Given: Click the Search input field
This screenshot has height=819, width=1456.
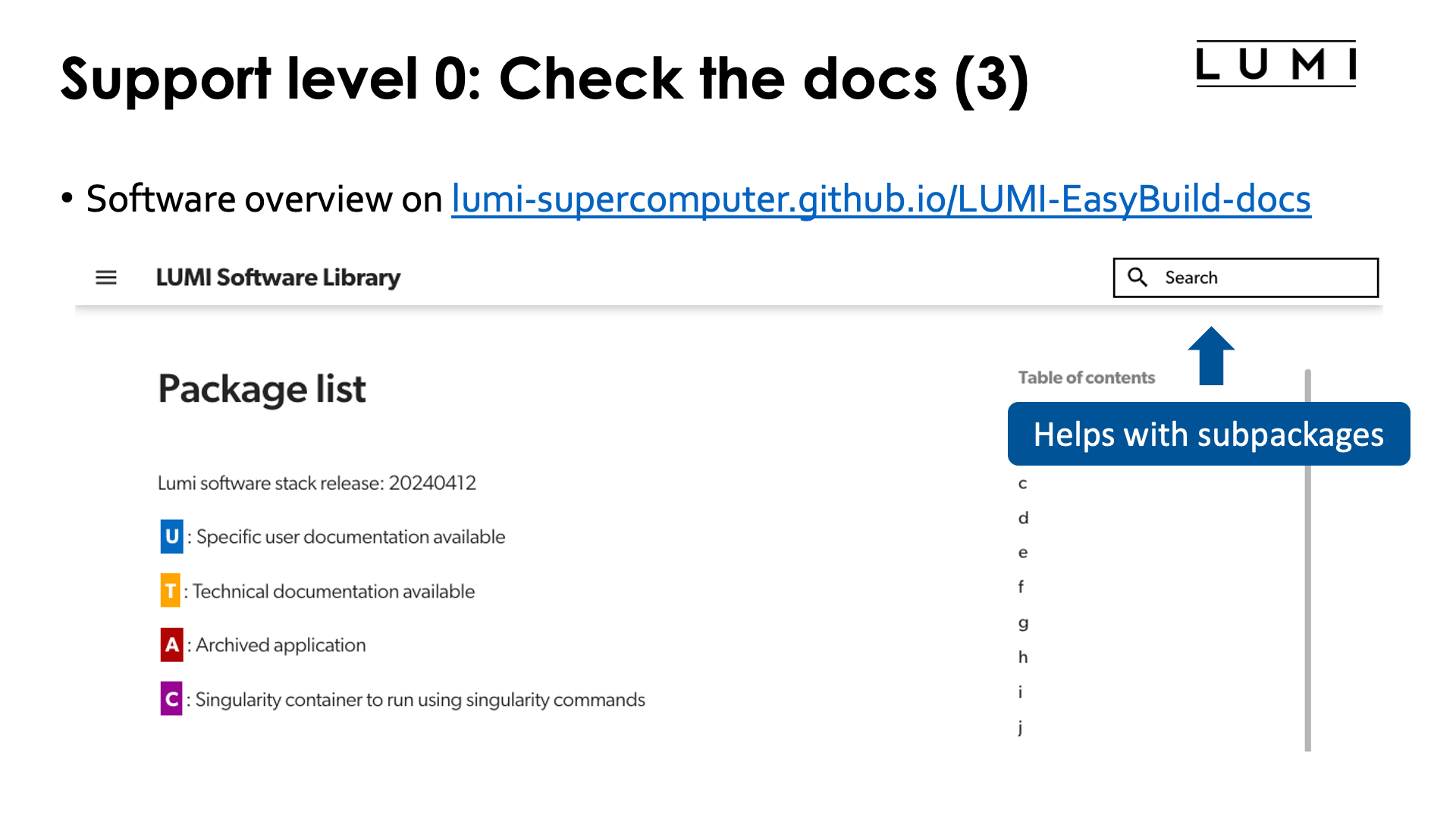Looking at the screenshot, I should 1247,277.
